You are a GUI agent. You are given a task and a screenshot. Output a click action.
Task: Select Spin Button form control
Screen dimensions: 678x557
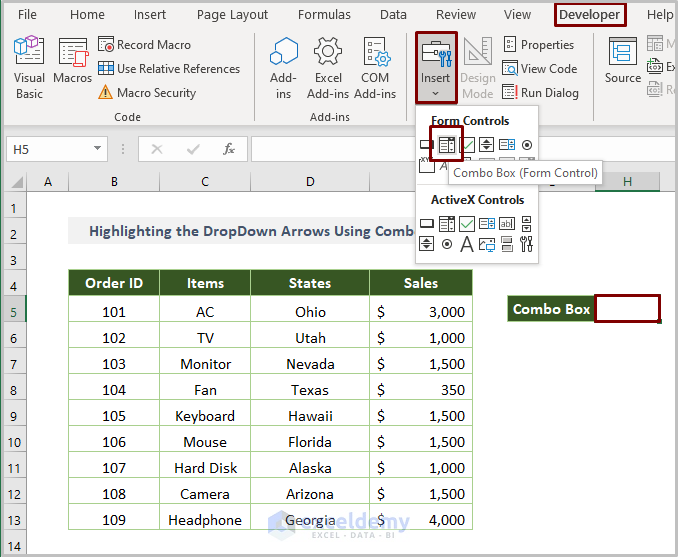[x=487, y=145]
